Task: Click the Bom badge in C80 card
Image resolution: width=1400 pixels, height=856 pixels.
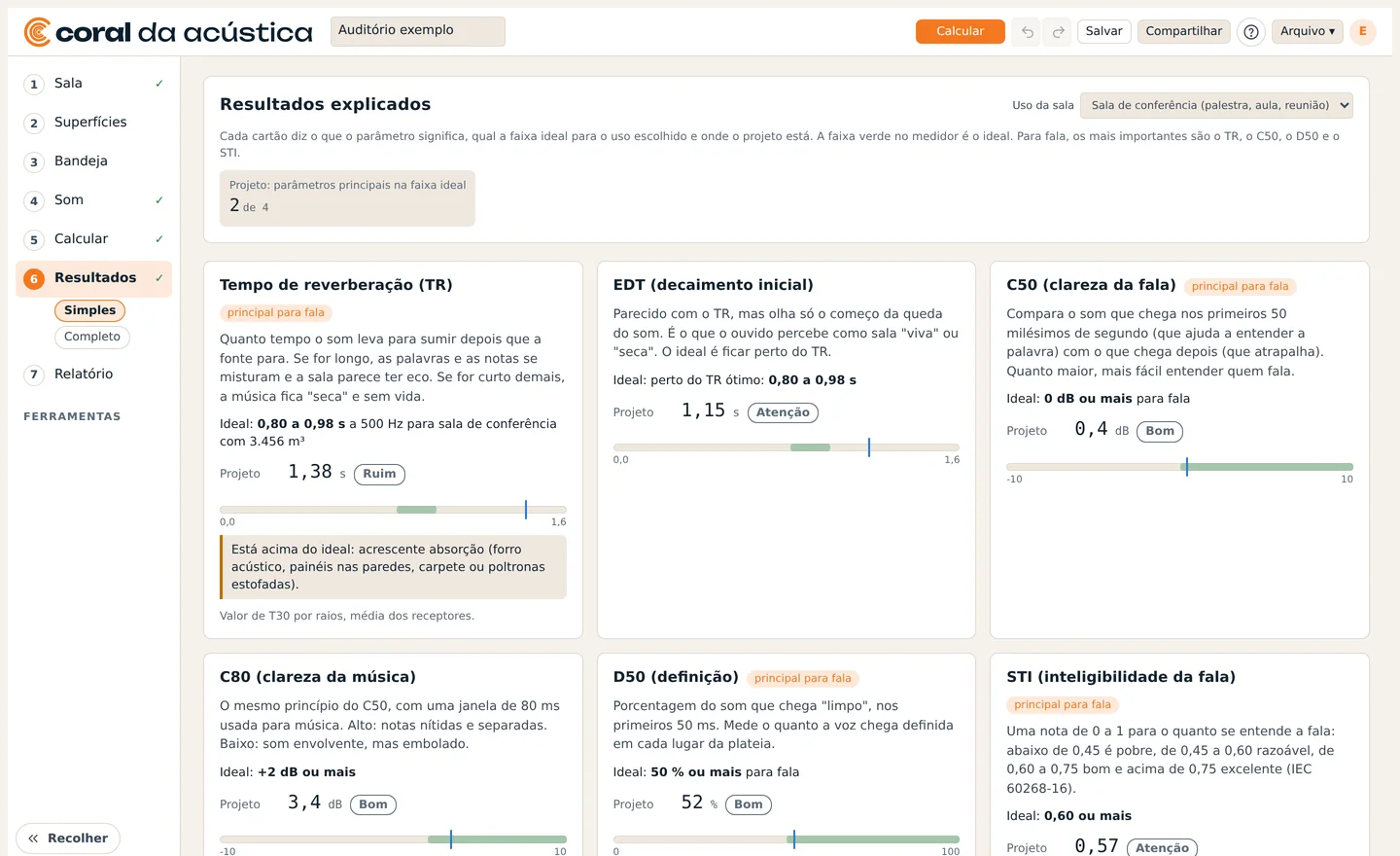Action: (x=373, y=804)
